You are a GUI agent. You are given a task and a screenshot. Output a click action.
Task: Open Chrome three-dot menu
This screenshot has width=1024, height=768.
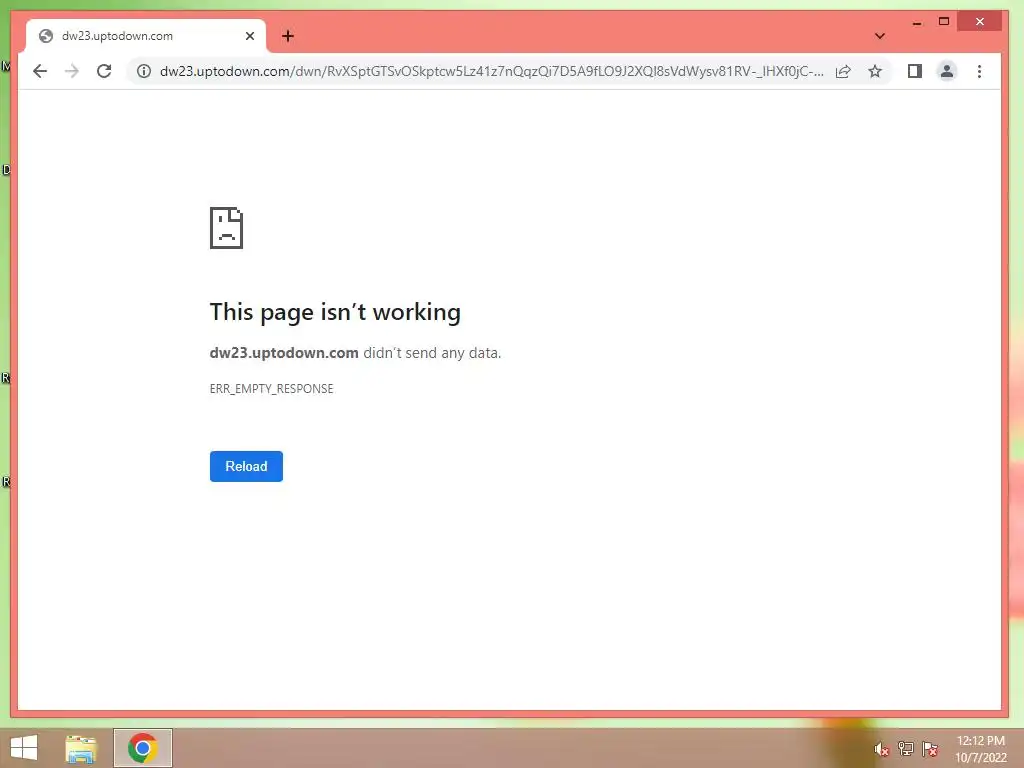979,71
